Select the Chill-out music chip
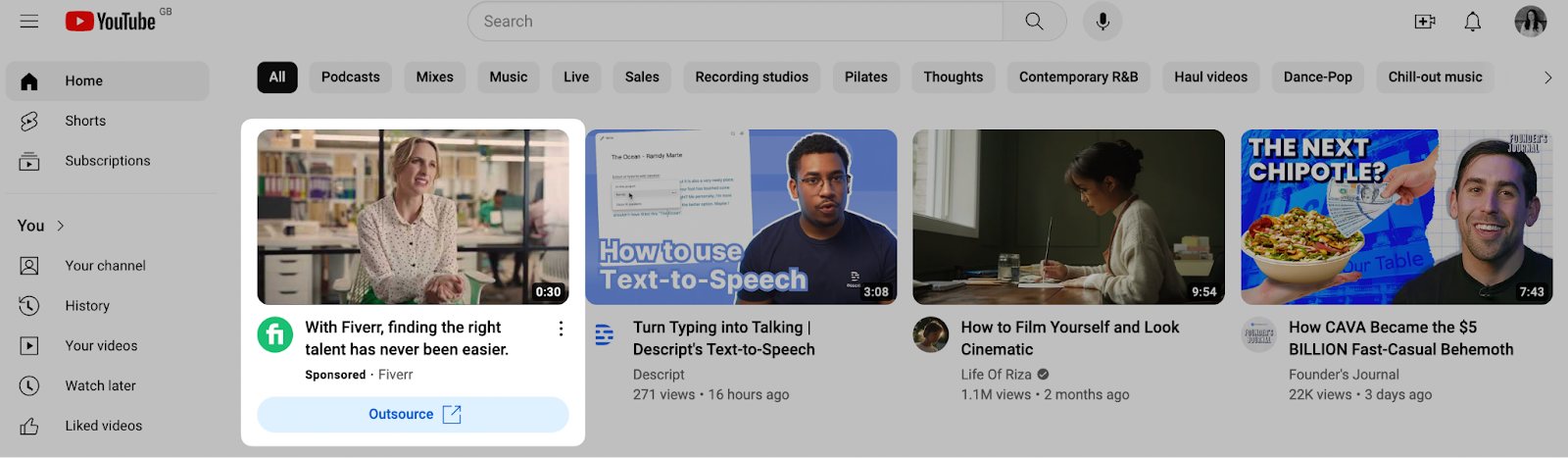Viewport: 1568px width, 458px height. point(1436,77)
